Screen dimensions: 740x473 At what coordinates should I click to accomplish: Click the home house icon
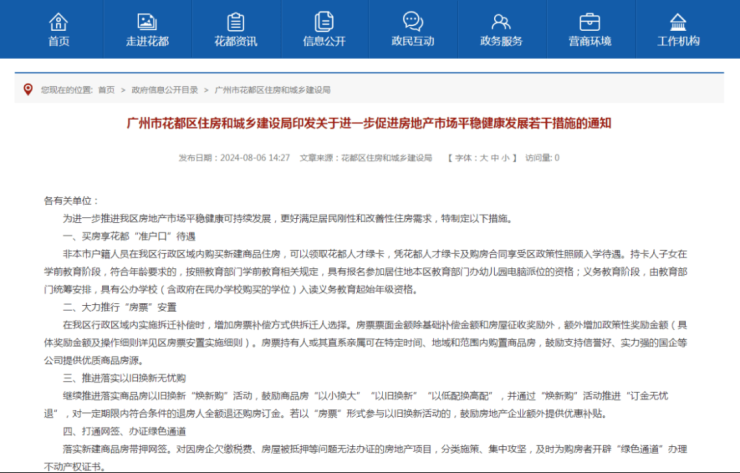tap(59, 22)
